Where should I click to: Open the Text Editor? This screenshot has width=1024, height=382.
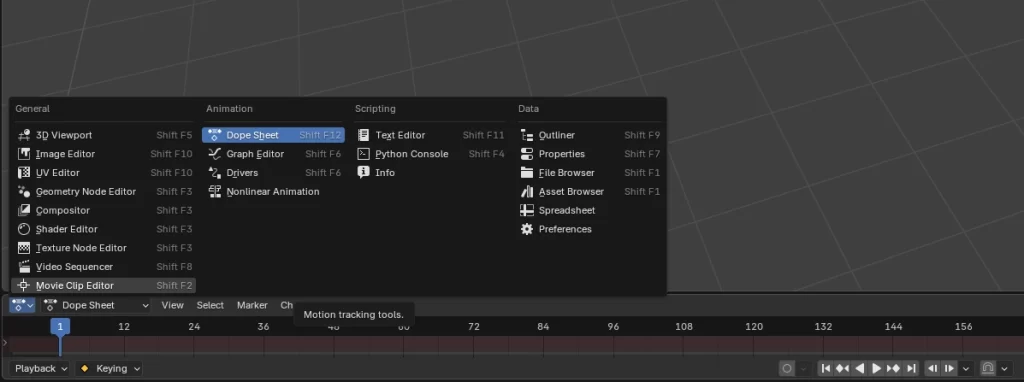coord(430,135)
